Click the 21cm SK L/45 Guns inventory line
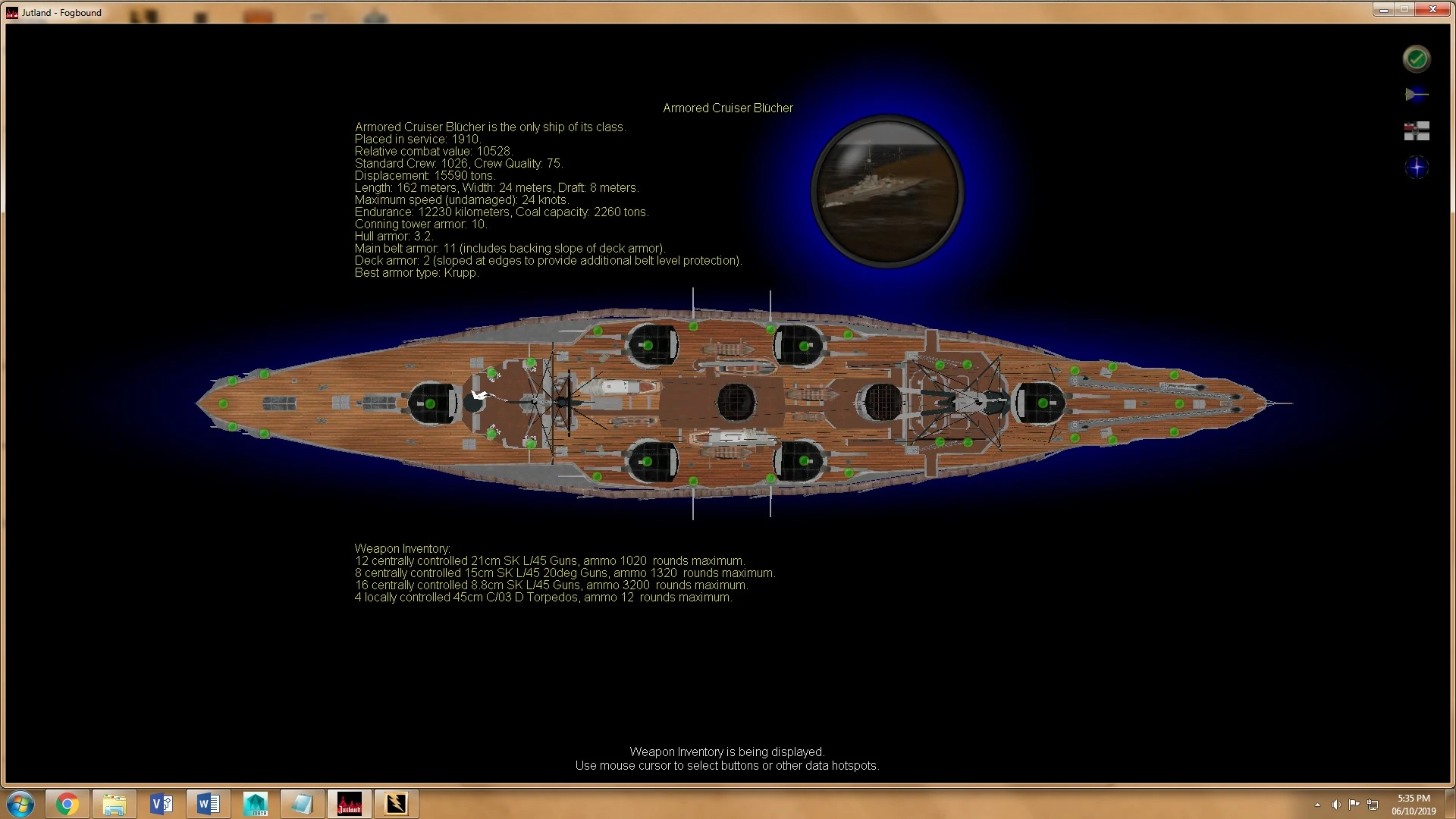Screen dimensions: 1456x819 pos(550,561)
